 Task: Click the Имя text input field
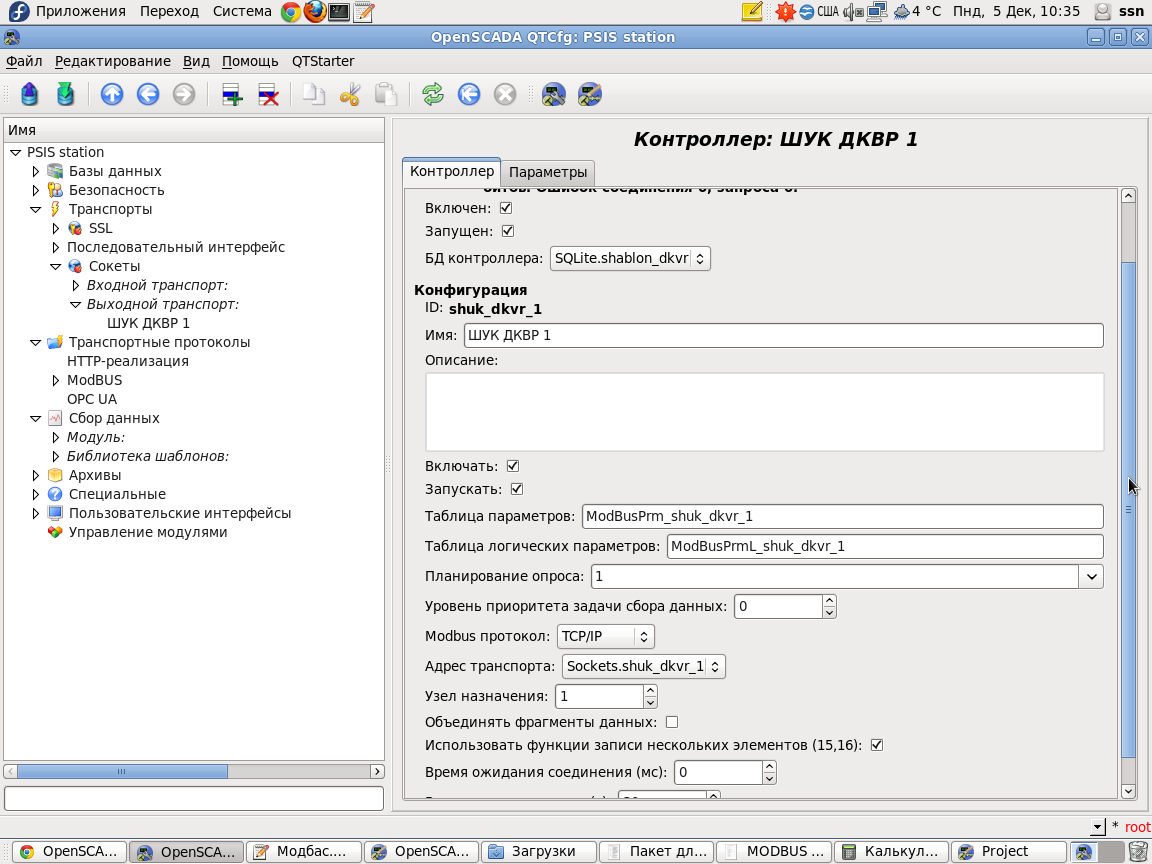point(782,335)
